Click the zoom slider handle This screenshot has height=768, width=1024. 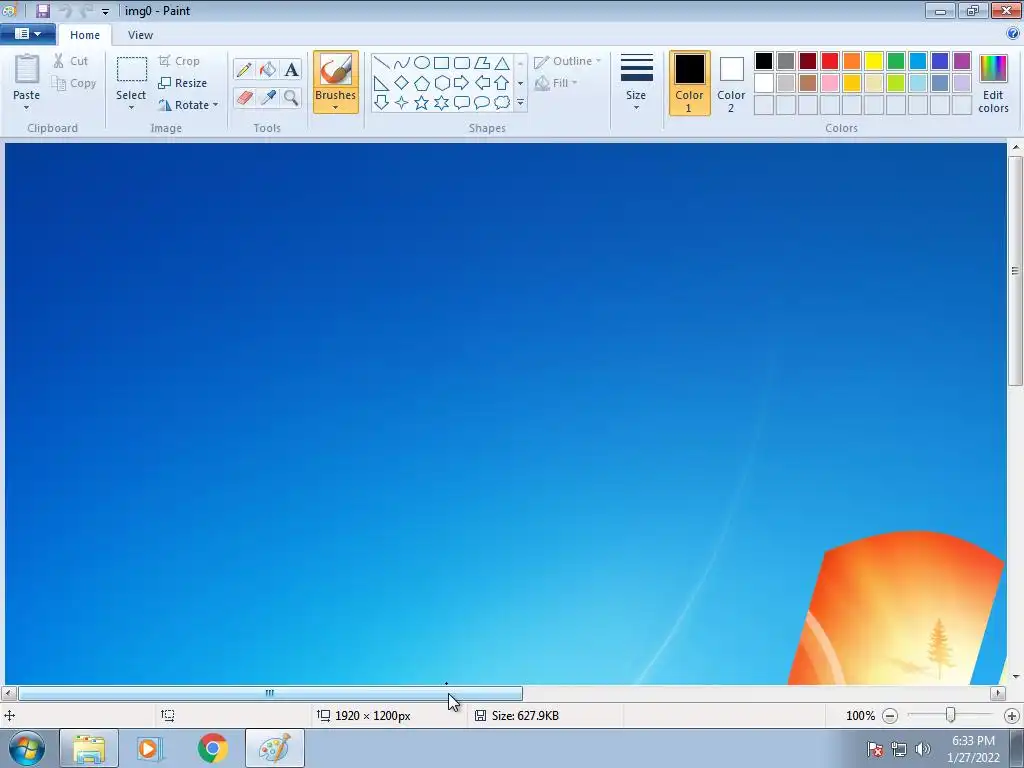[951, 716]
